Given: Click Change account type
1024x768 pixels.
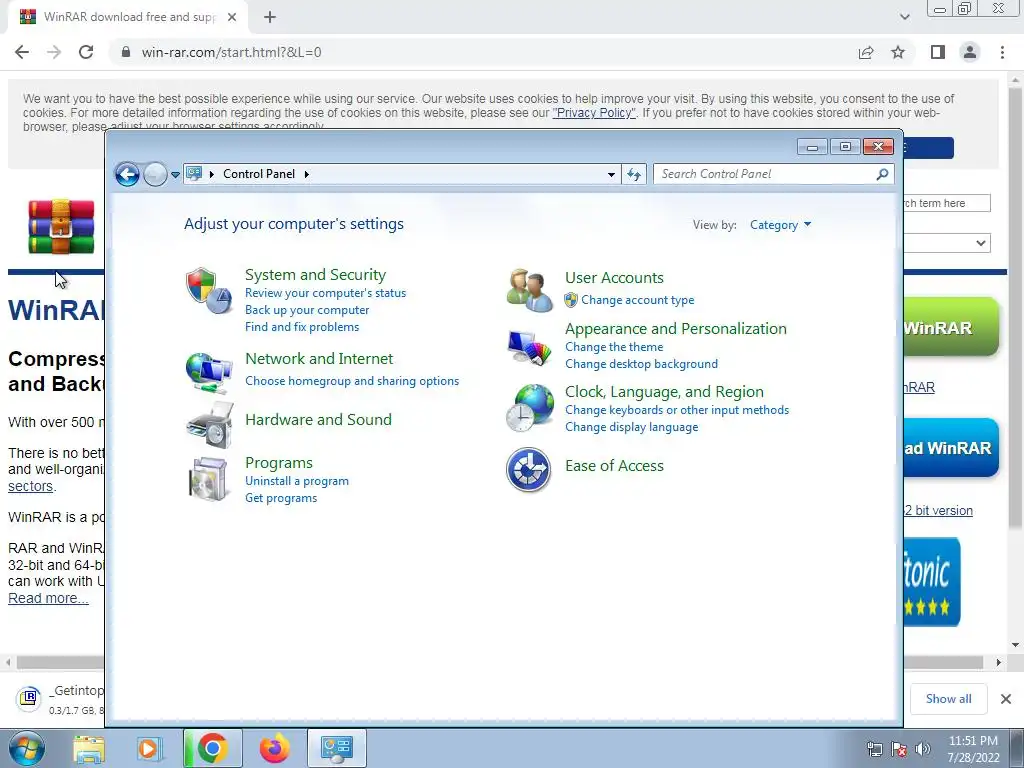Looking at the screenshot, I should 637,300.
